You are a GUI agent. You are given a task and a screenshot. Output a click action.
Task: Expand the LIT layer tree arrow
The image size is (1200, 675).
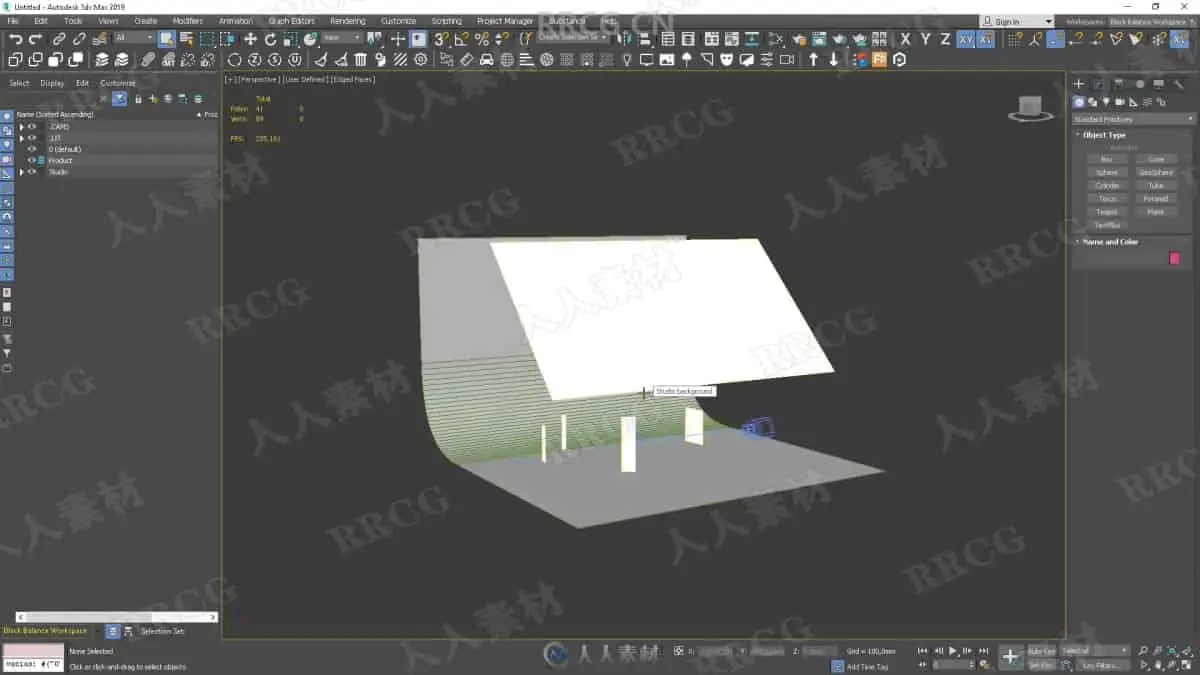(x=22, y=138)
